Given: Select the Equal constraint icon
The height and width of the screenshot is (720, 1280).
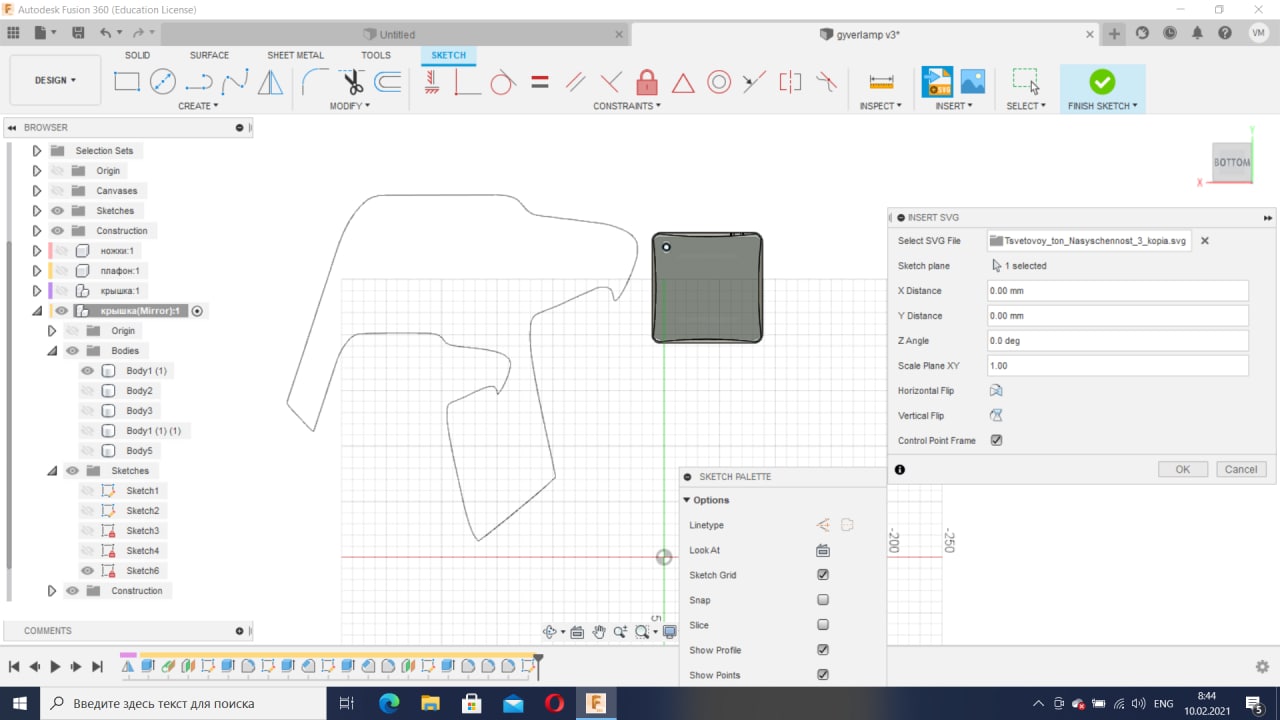Looking at the screenshot, I should (x=540, y=82).
